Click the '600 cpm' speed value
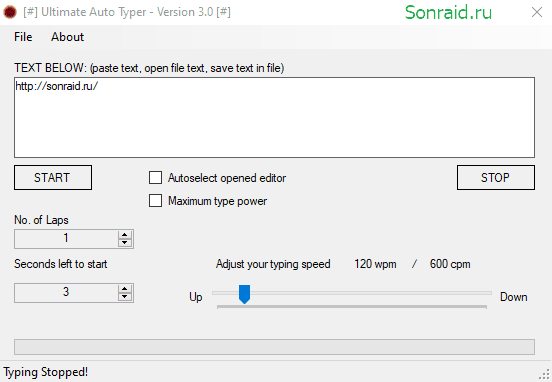Screen dimensions: 552x382 tap(450, 264)
